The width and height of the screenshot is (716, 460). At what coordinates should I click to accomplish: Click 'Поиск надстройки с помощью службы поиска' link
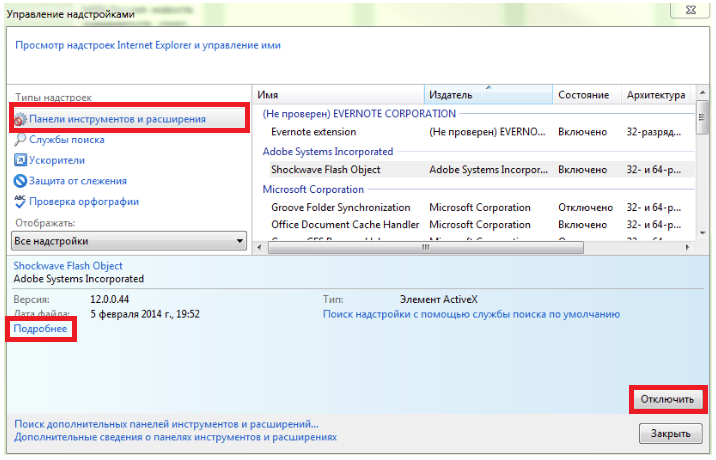[x=471, y=314]
